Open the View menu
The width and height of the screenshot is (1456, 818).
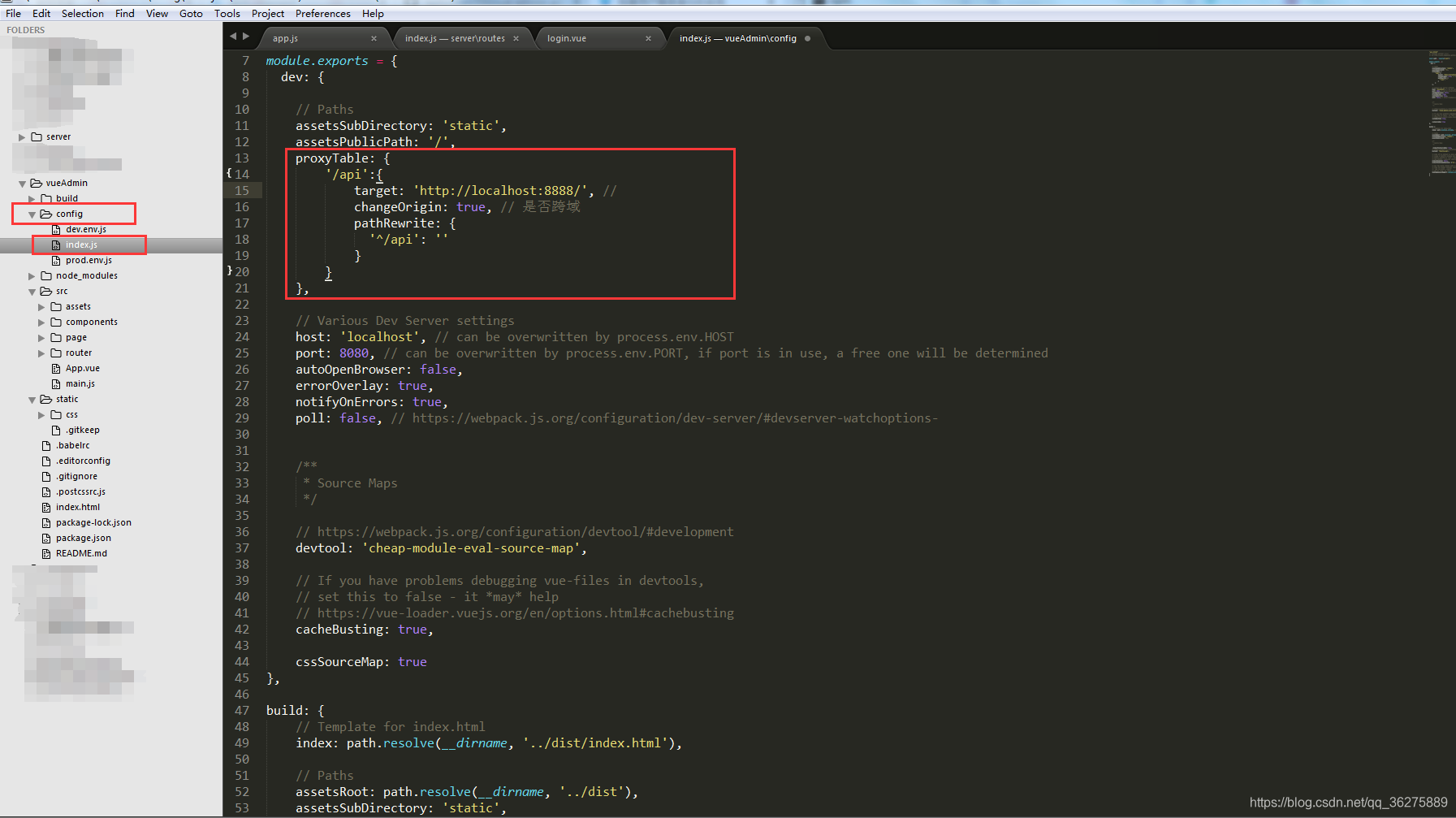pos(157,14)
